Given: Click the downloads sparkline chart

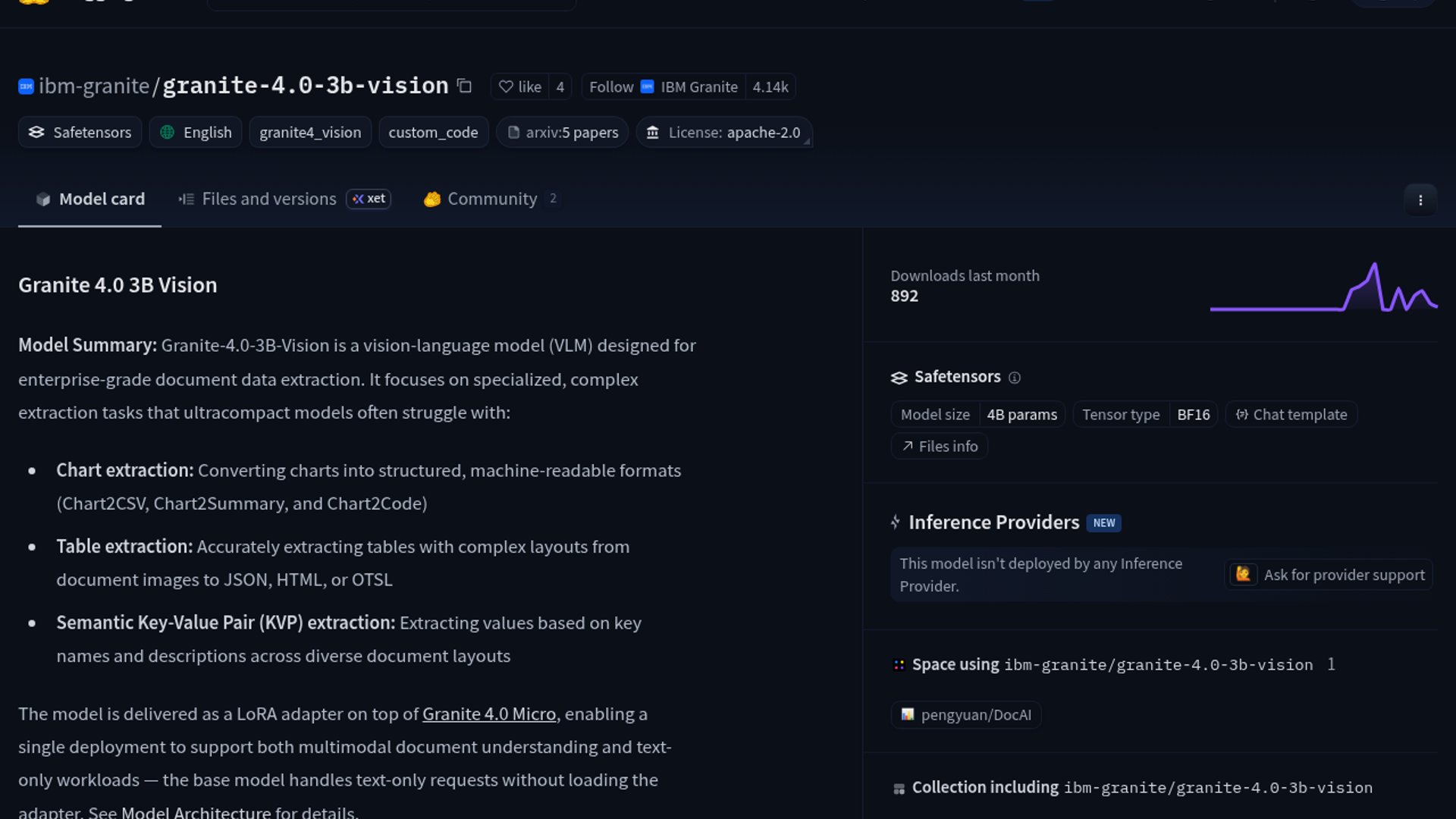Looking at the screenshot, I should (x=1323, y=288).
